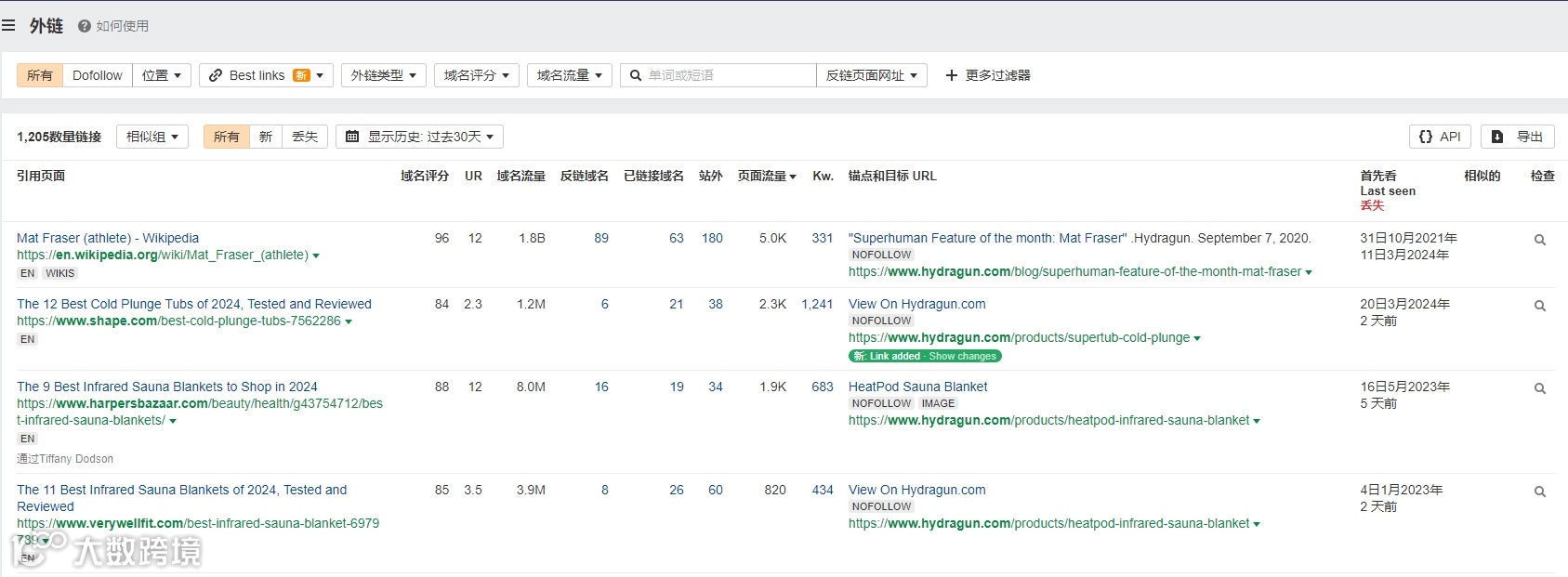Sort by Kw. column header

(823, 176)
